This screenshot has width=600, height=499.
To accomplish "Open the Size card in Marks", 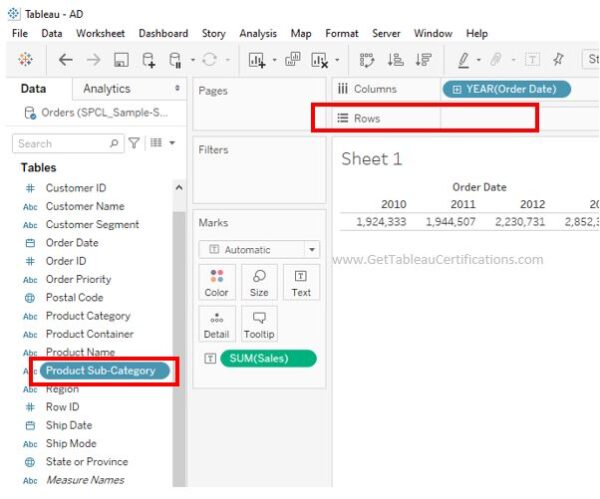I will (x=259, y=282).
